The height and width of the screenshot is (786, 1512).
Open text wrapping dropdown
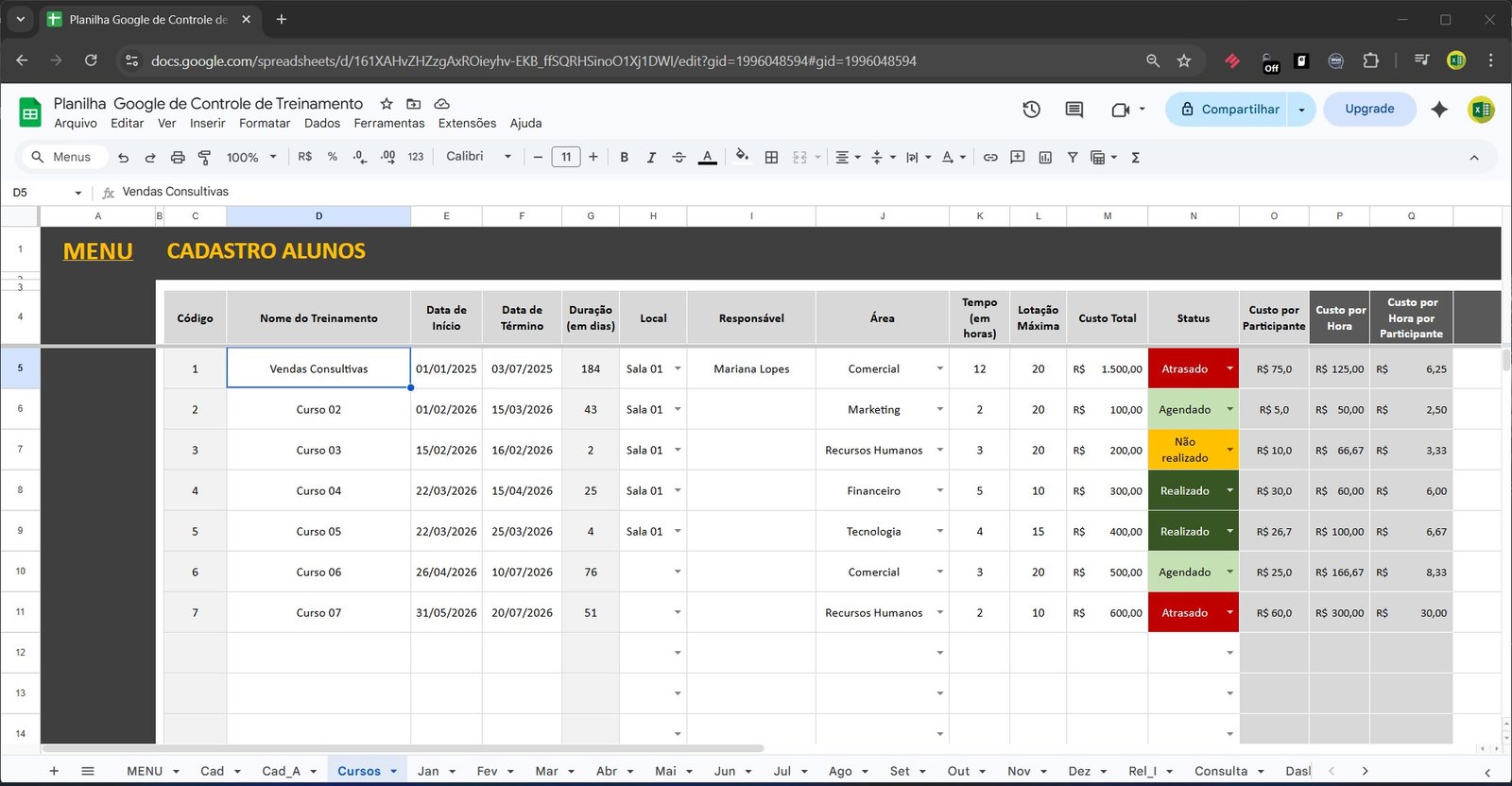(919, 158)
